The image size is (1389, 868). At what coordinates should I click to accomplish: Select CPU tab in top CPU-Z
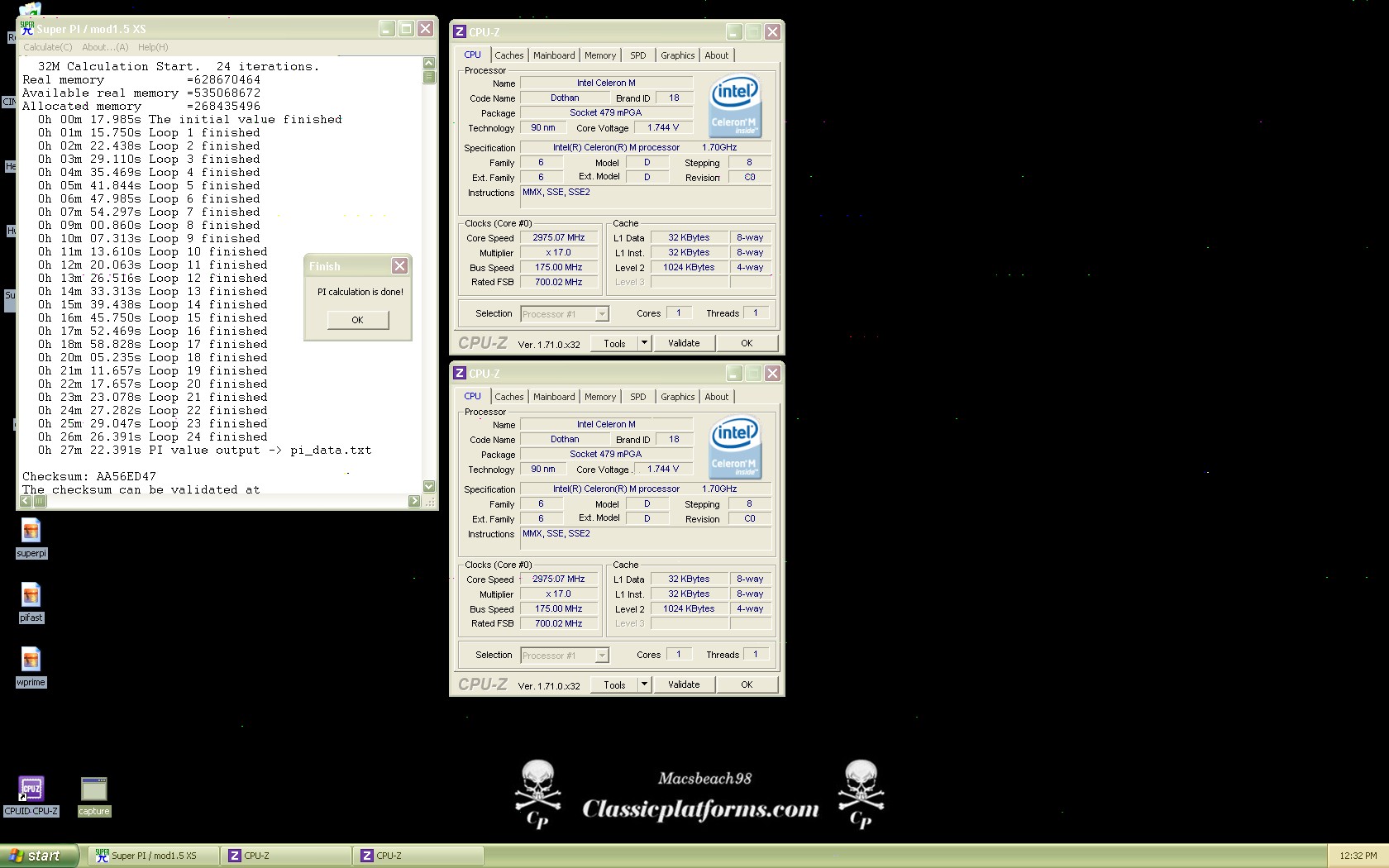click(473, 55)
